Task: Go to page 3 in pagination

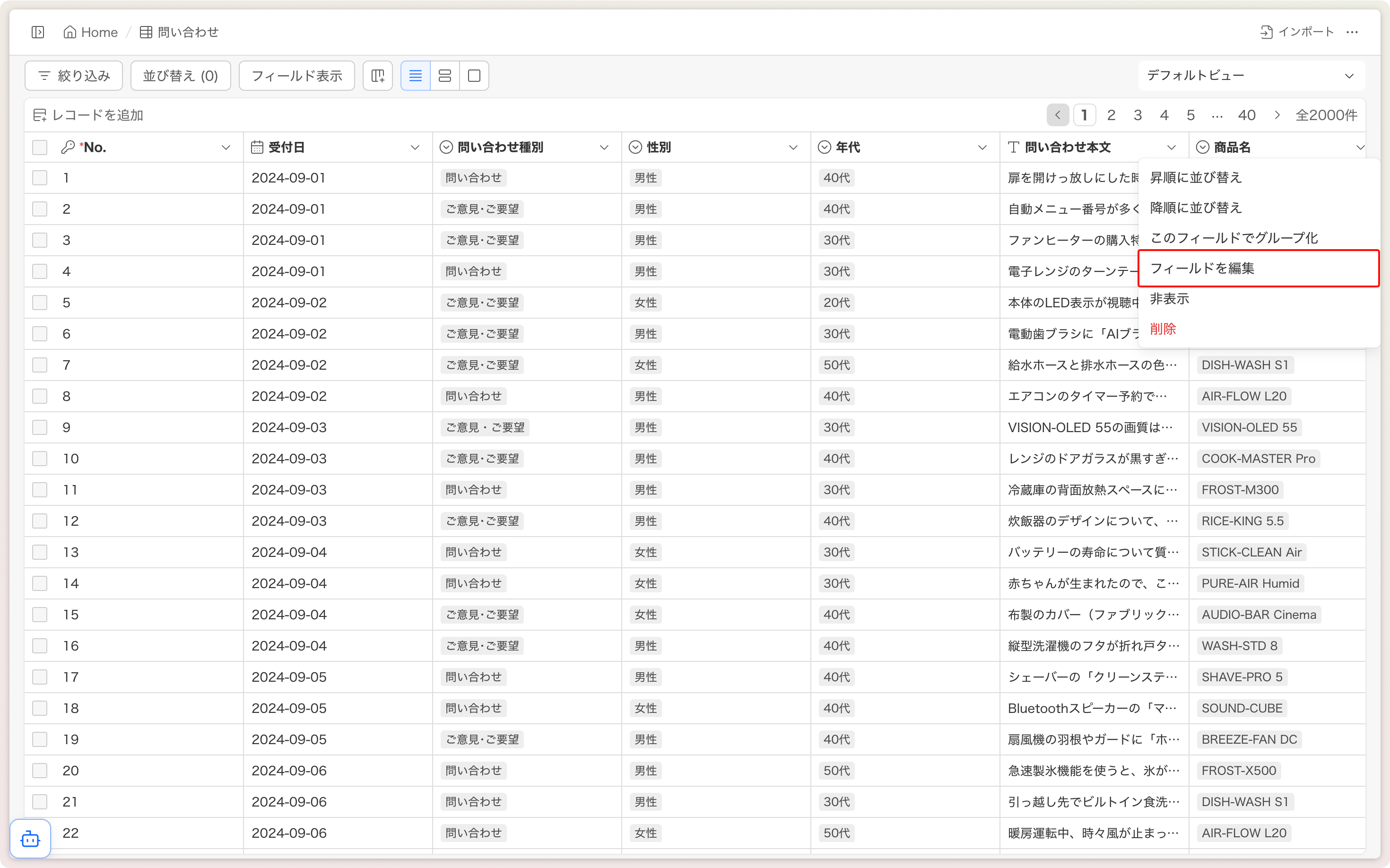Action: (x=1138, y=115)
